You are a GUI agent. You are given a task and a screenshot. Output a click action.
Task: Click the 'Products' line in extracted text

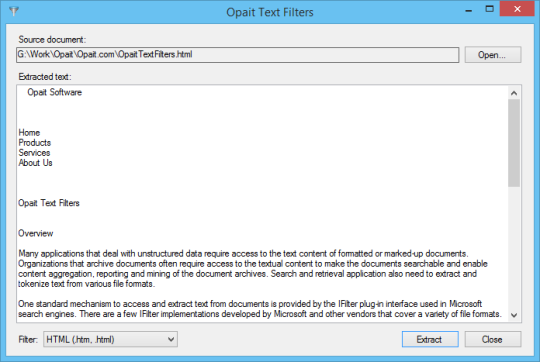[x=34, y=143]
